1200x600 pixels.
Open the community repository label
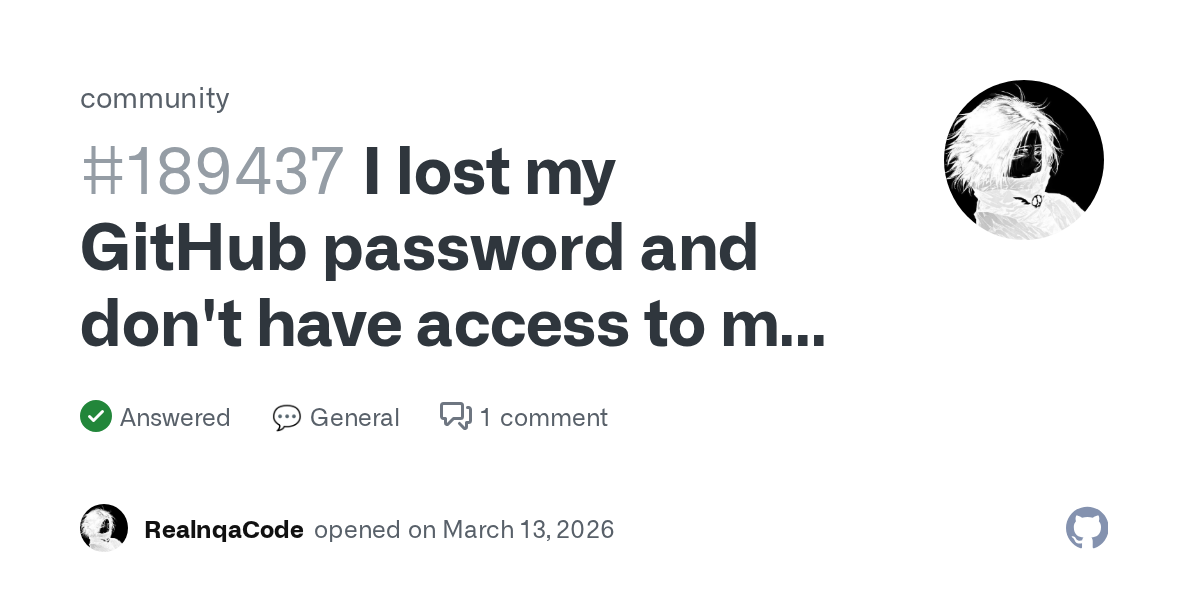click(x=155, y=98)
